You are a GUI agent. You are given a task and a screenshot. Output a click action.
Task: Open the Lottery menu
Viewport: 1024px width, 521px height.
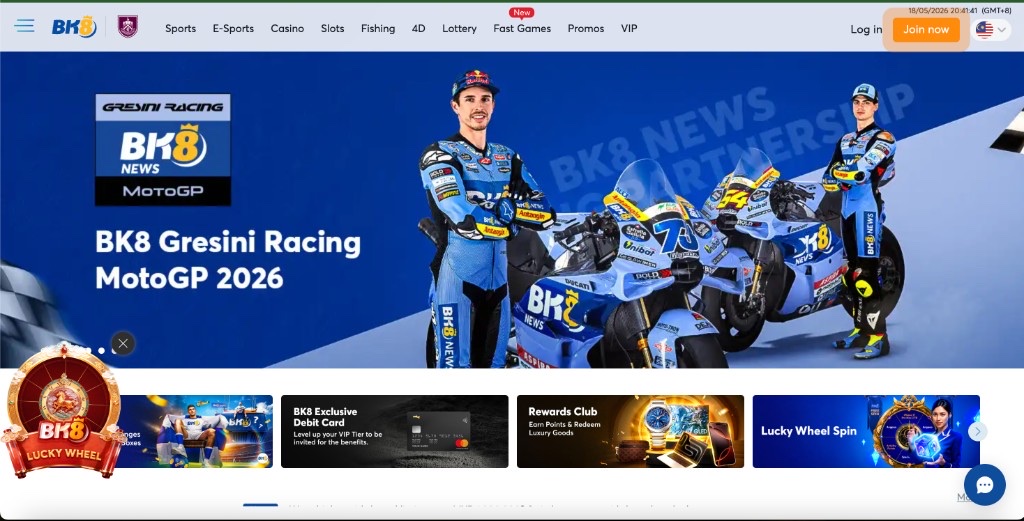(x=459, y=29)
